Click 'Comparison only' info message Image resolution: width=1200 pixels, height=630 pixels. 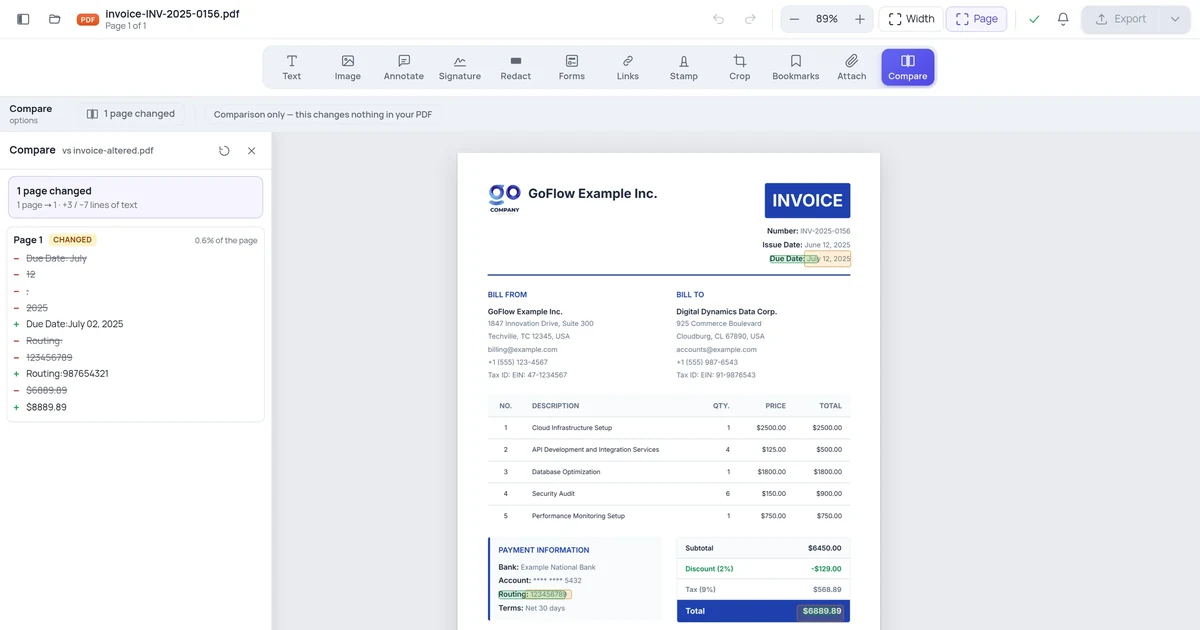(323, 114)
